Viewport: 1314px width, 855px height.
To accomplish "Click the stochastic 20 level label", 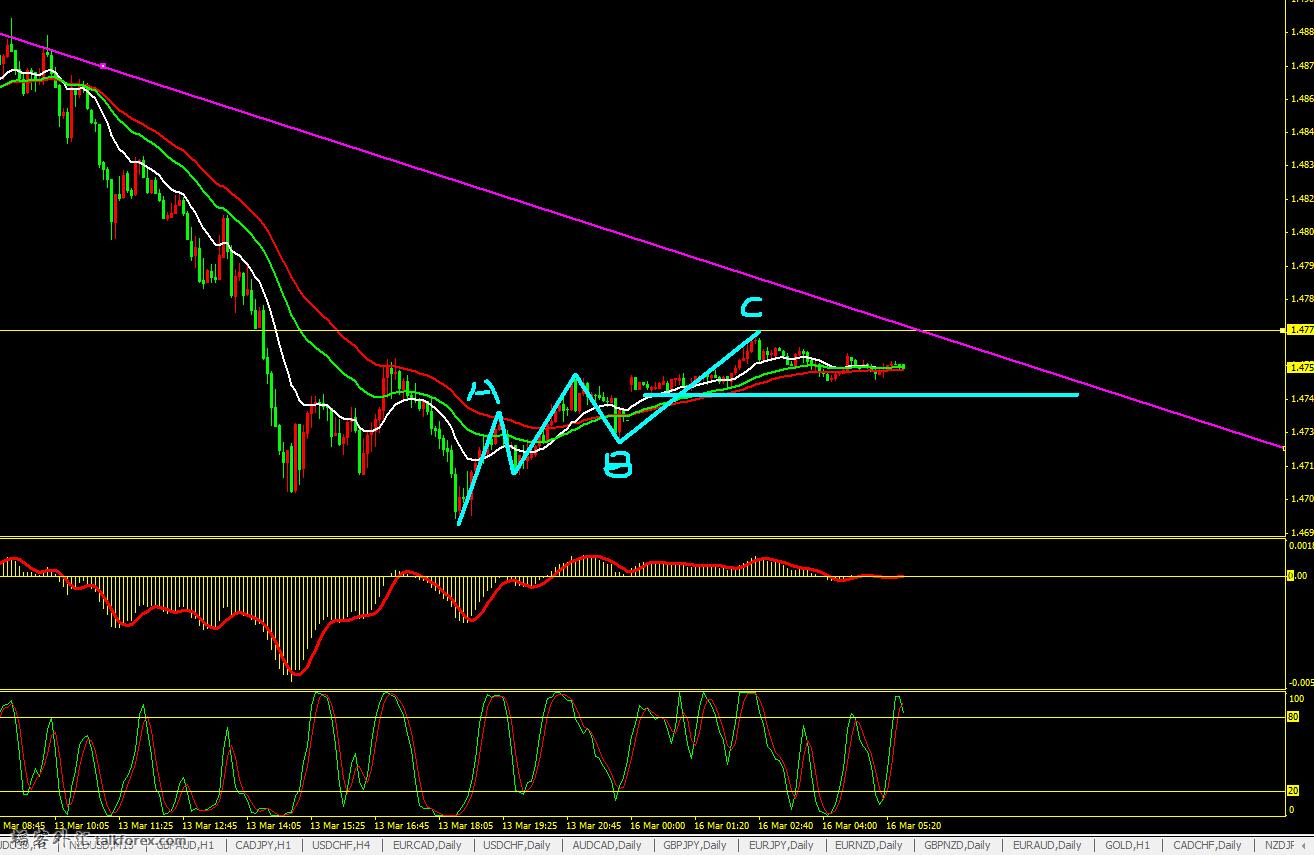I will click(x=1295, y=792).
